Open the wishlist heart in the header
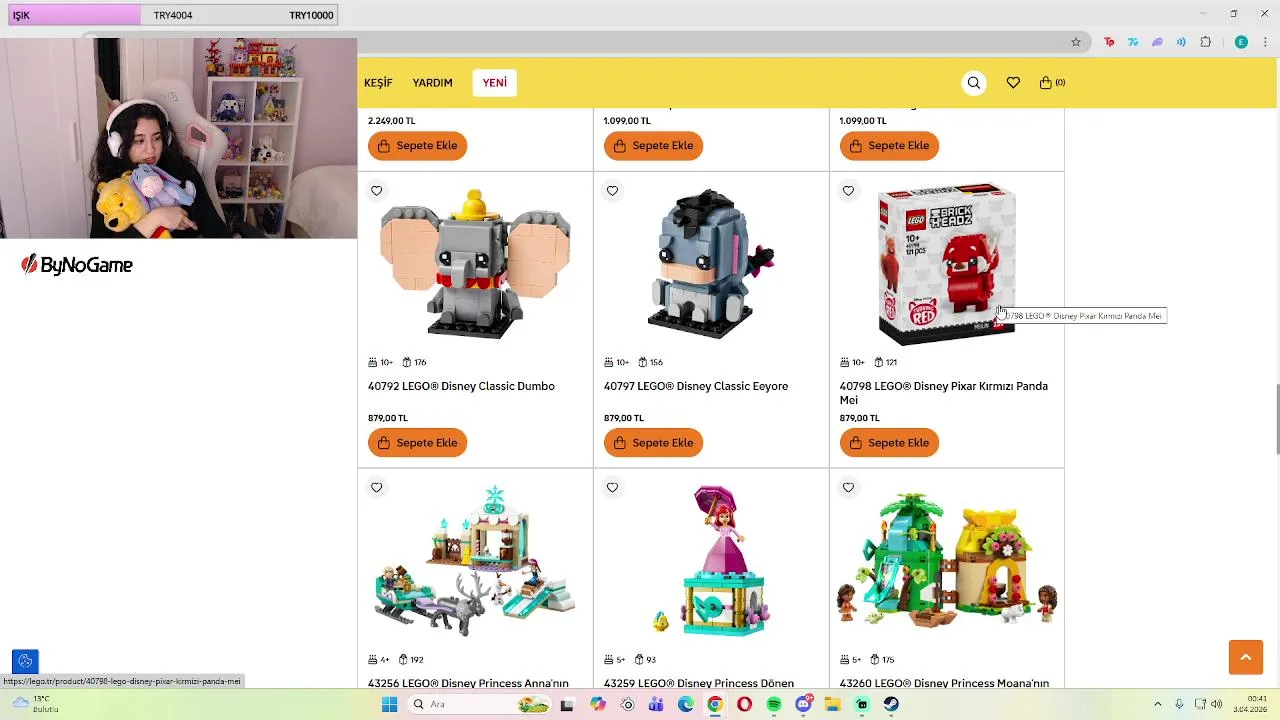Image resolution: width=1280 pixels, height=720 pixels. [1013, 83]
